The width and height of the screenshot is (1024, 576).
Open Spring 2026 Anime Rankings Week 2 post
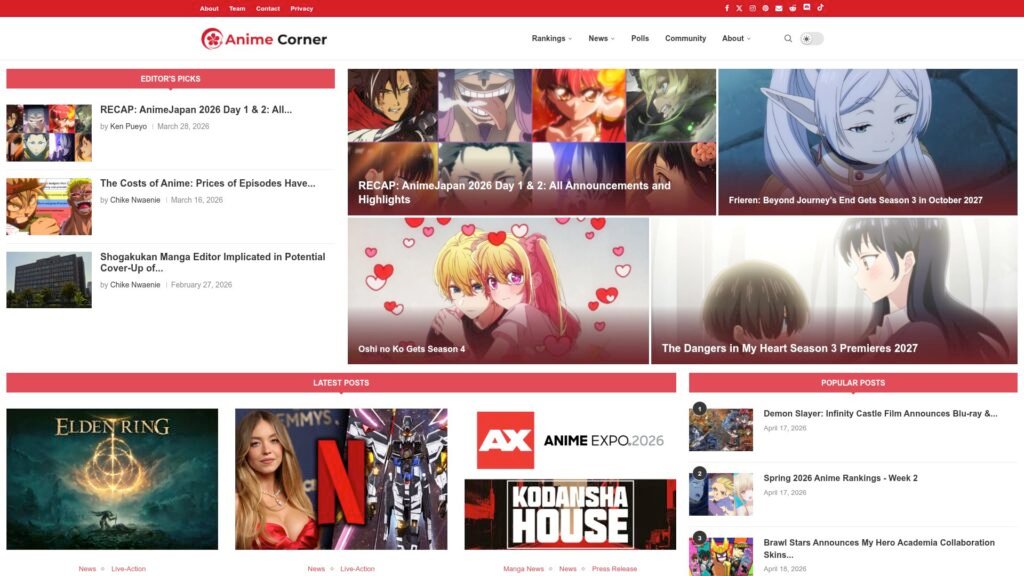[x=840, y=478]
